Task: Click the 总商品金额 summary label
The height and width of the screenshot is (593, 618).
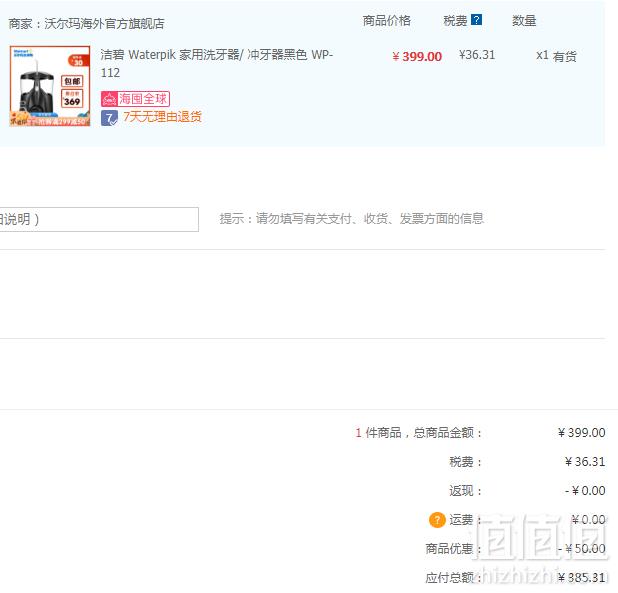Action: (448, 433)
